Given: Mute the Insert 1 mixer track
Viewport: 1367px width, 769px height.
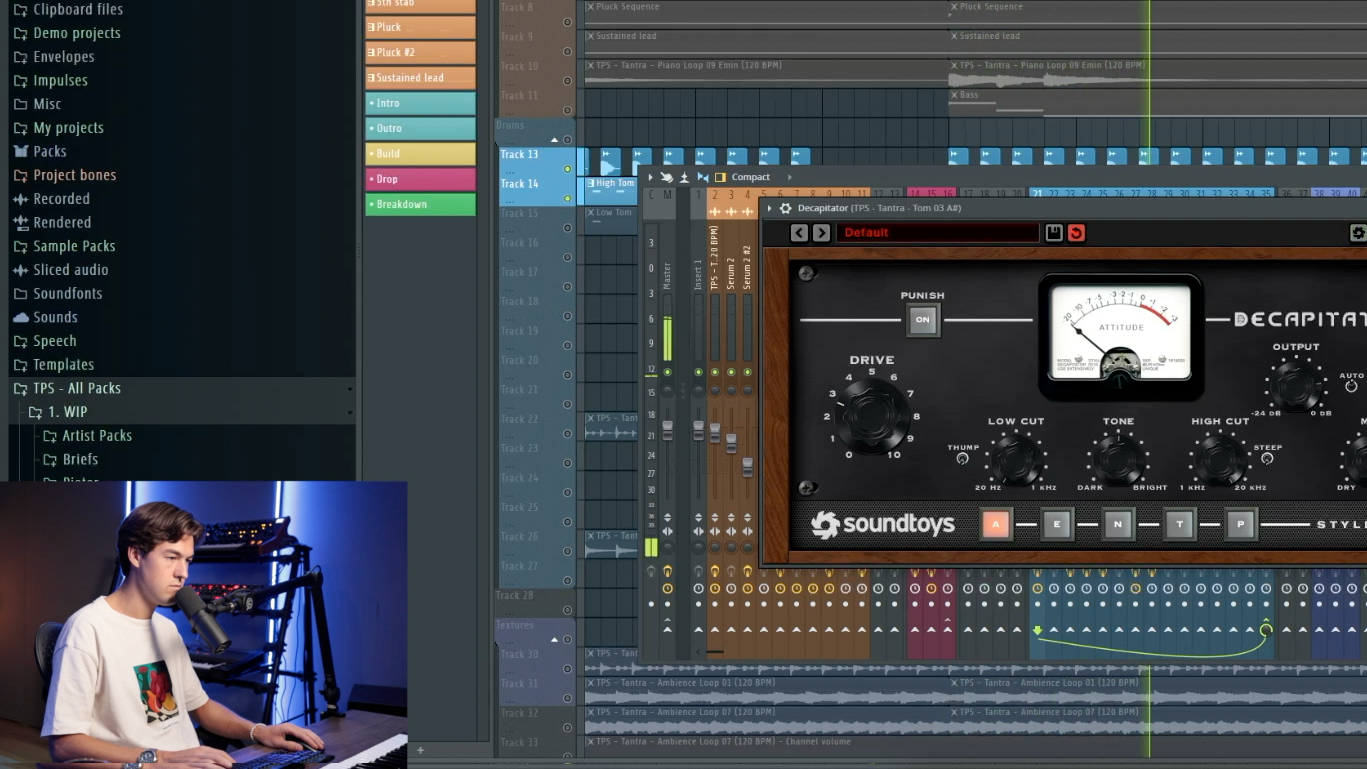Looking at the screenshot, I should pyautogui.click(x=698, y=372).
